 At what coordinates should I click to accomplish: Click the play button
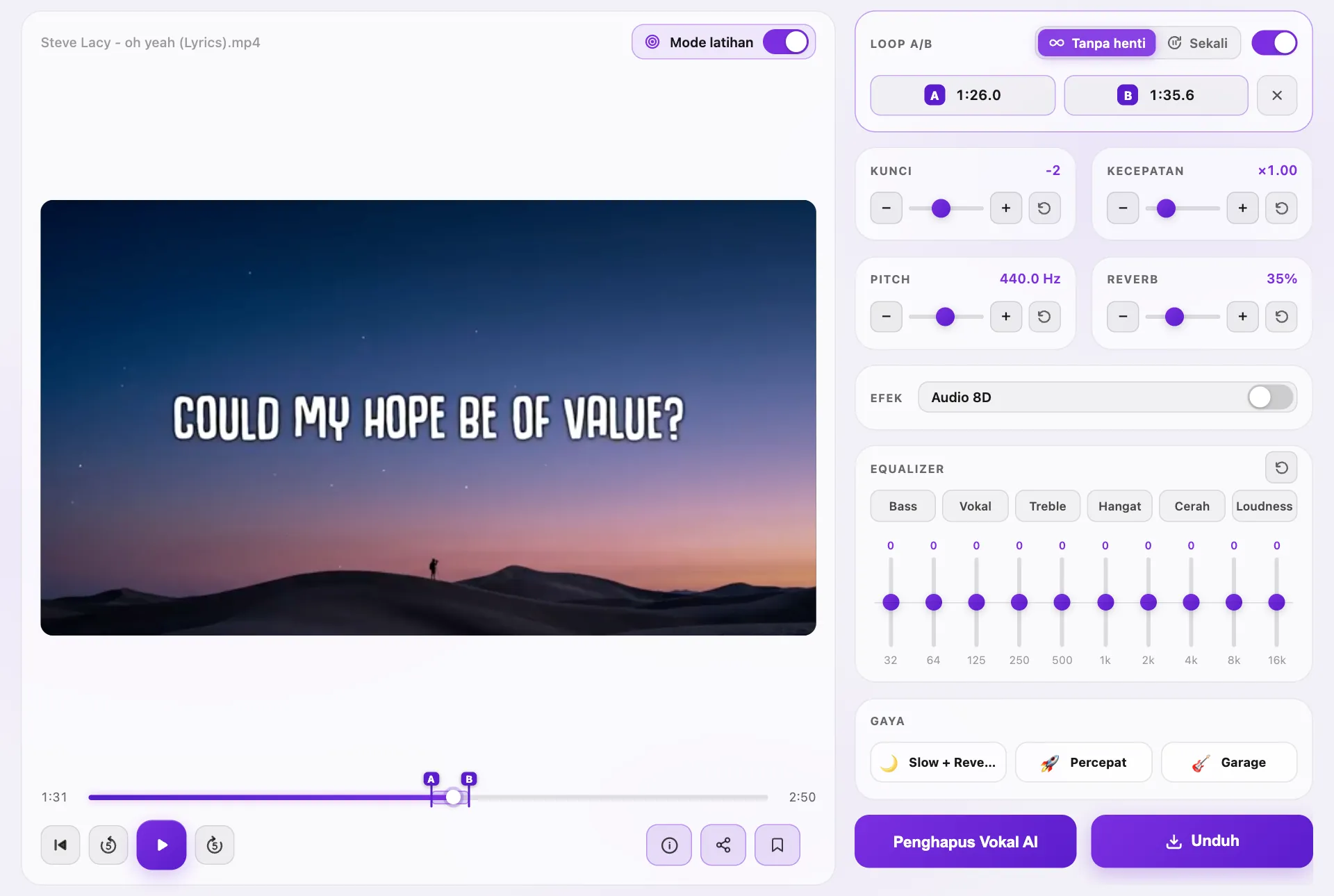tap(161, 845)
